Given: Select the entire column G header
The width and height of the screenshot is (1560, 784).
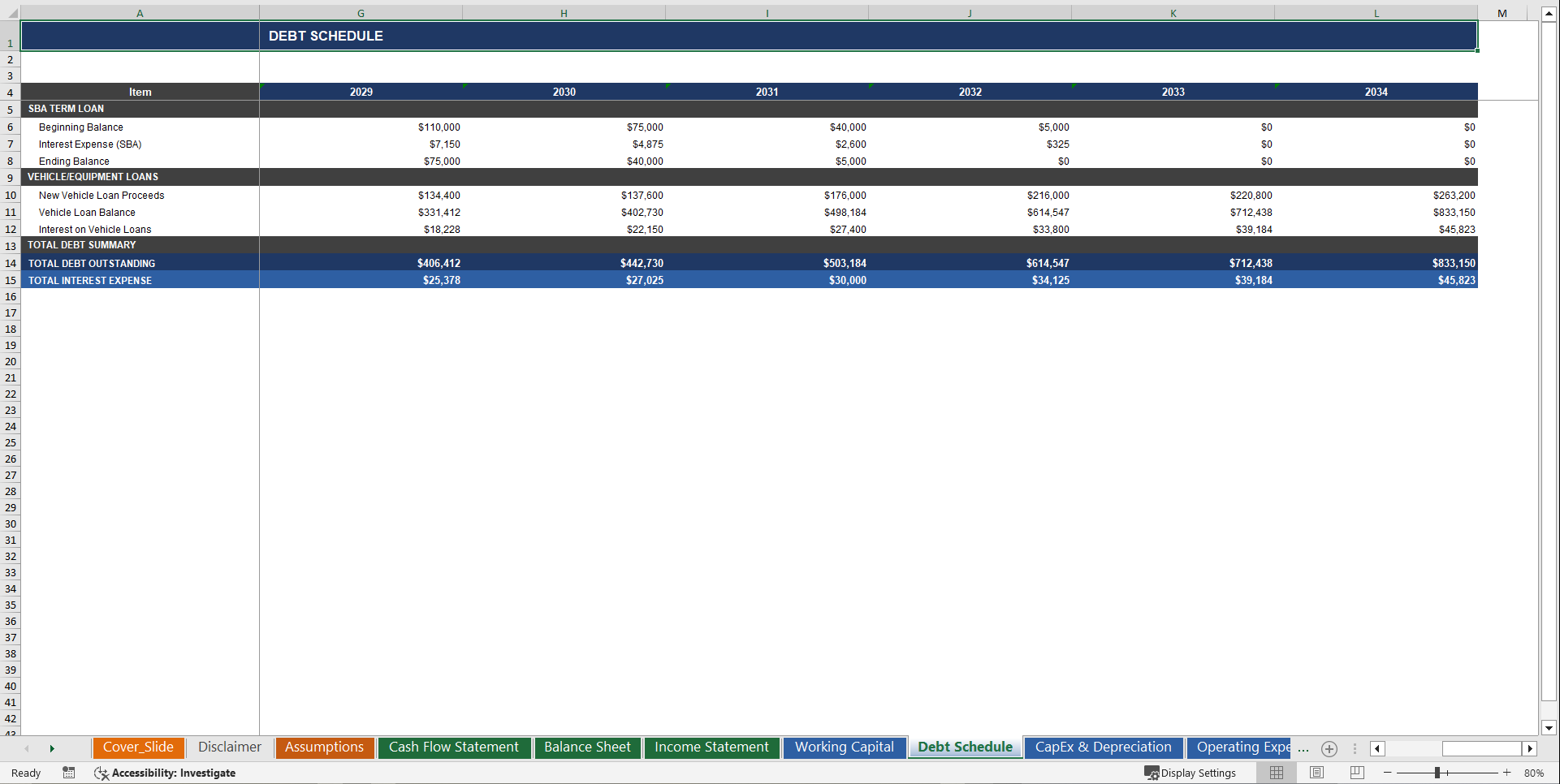Looking at the screenshot, I should click(x=361, y=12).
